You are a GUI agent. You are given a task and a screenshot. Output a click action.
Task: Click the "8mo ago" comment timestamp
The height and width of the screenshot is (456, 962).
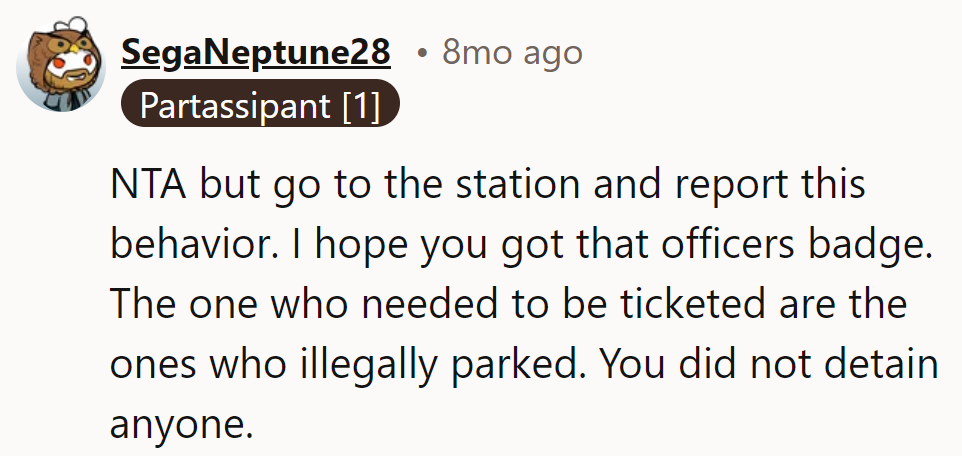[512, 53]
